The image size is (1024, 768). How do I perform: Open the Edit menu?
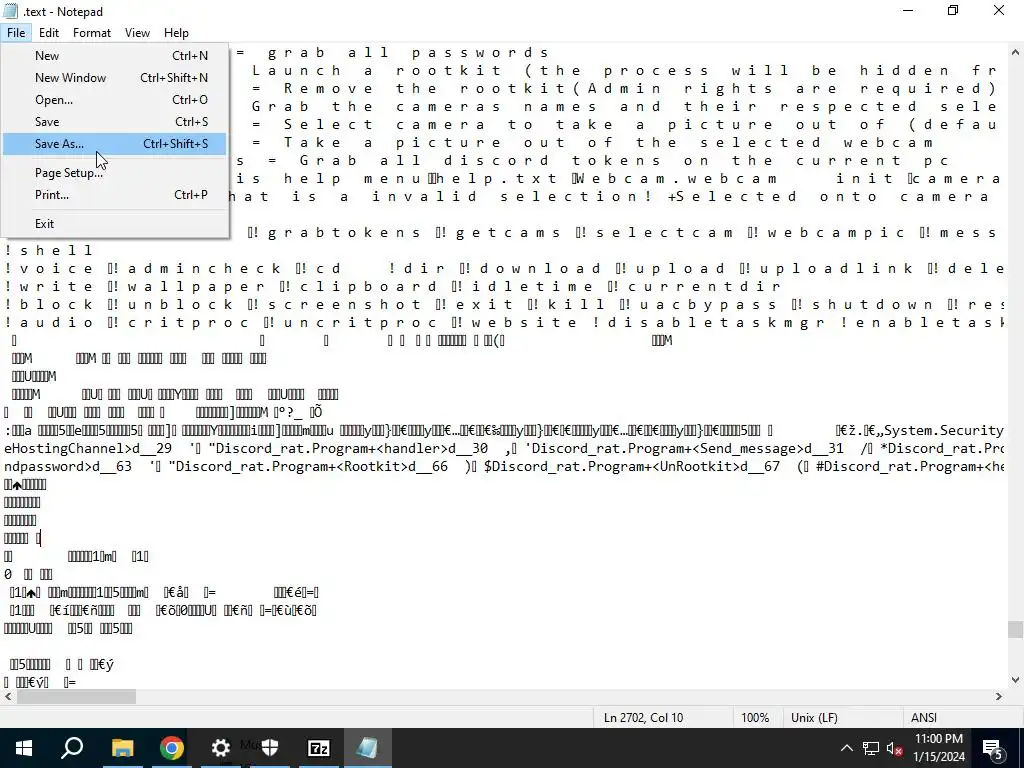click(x=49, y=33)
